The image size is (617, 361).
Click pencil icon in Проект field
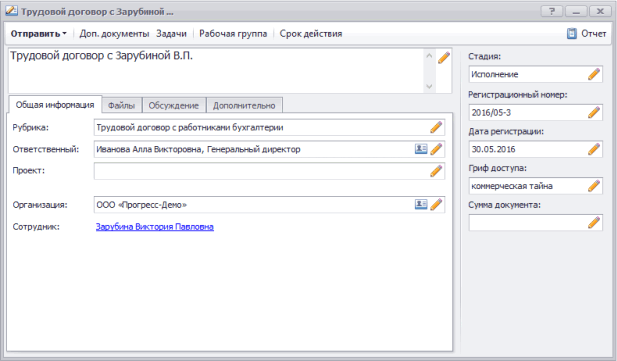pos(436,171)
